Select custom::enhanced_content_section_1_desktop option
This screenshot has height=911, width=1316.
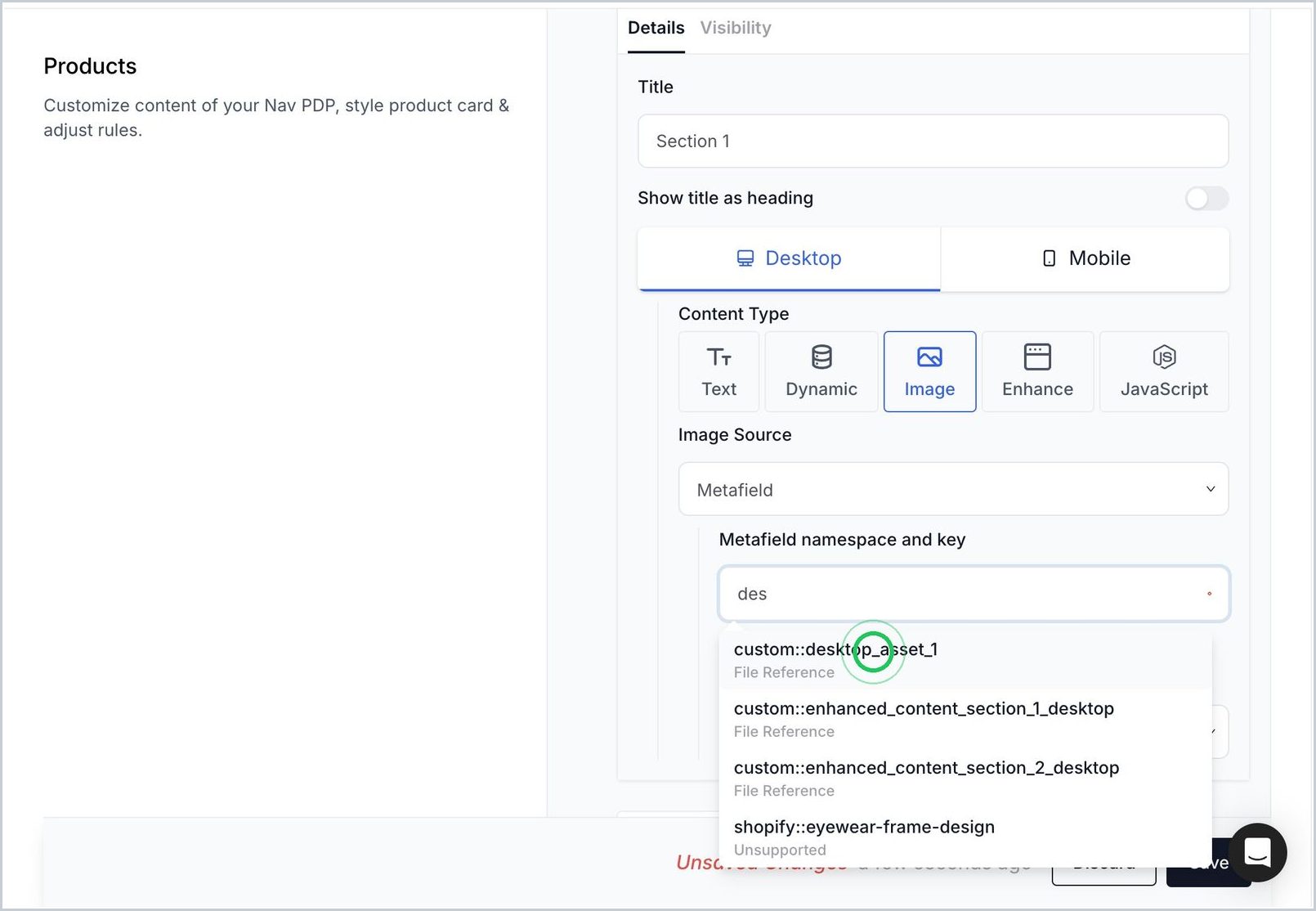tap(965, 719)
